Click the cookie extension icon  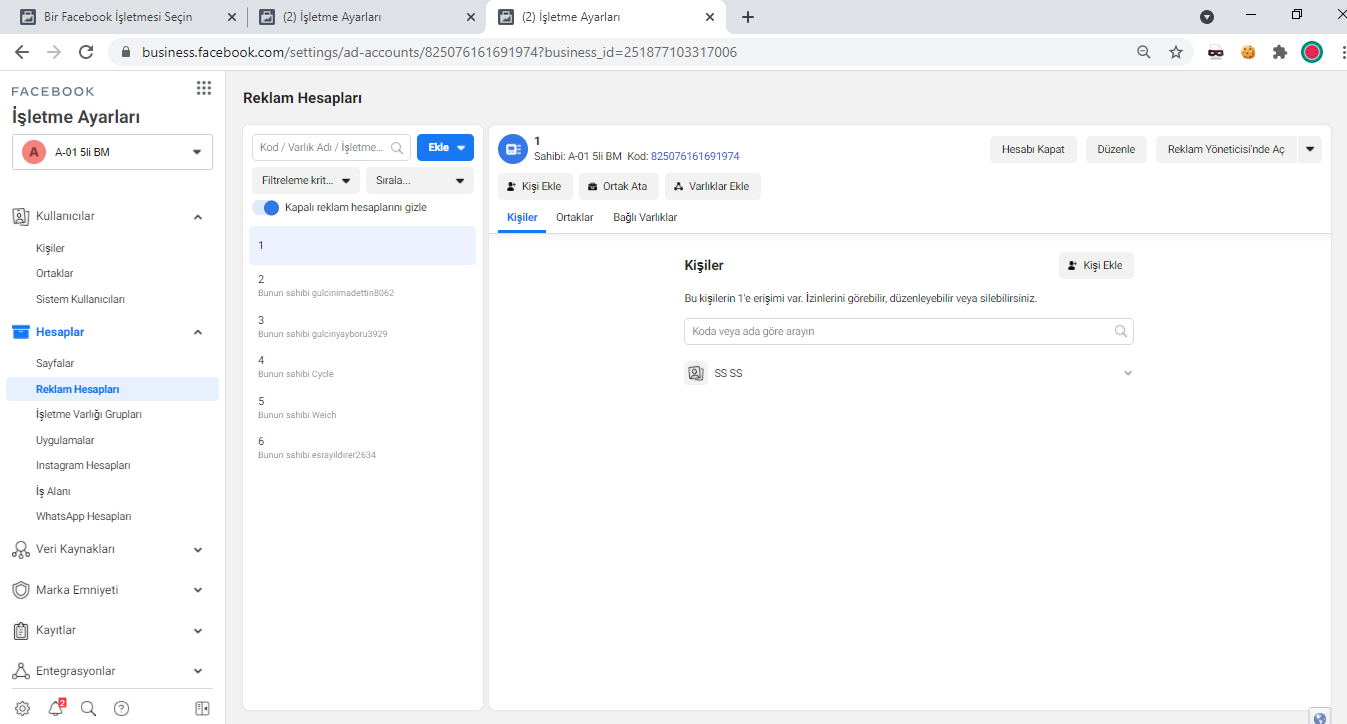coord(1248,52)
